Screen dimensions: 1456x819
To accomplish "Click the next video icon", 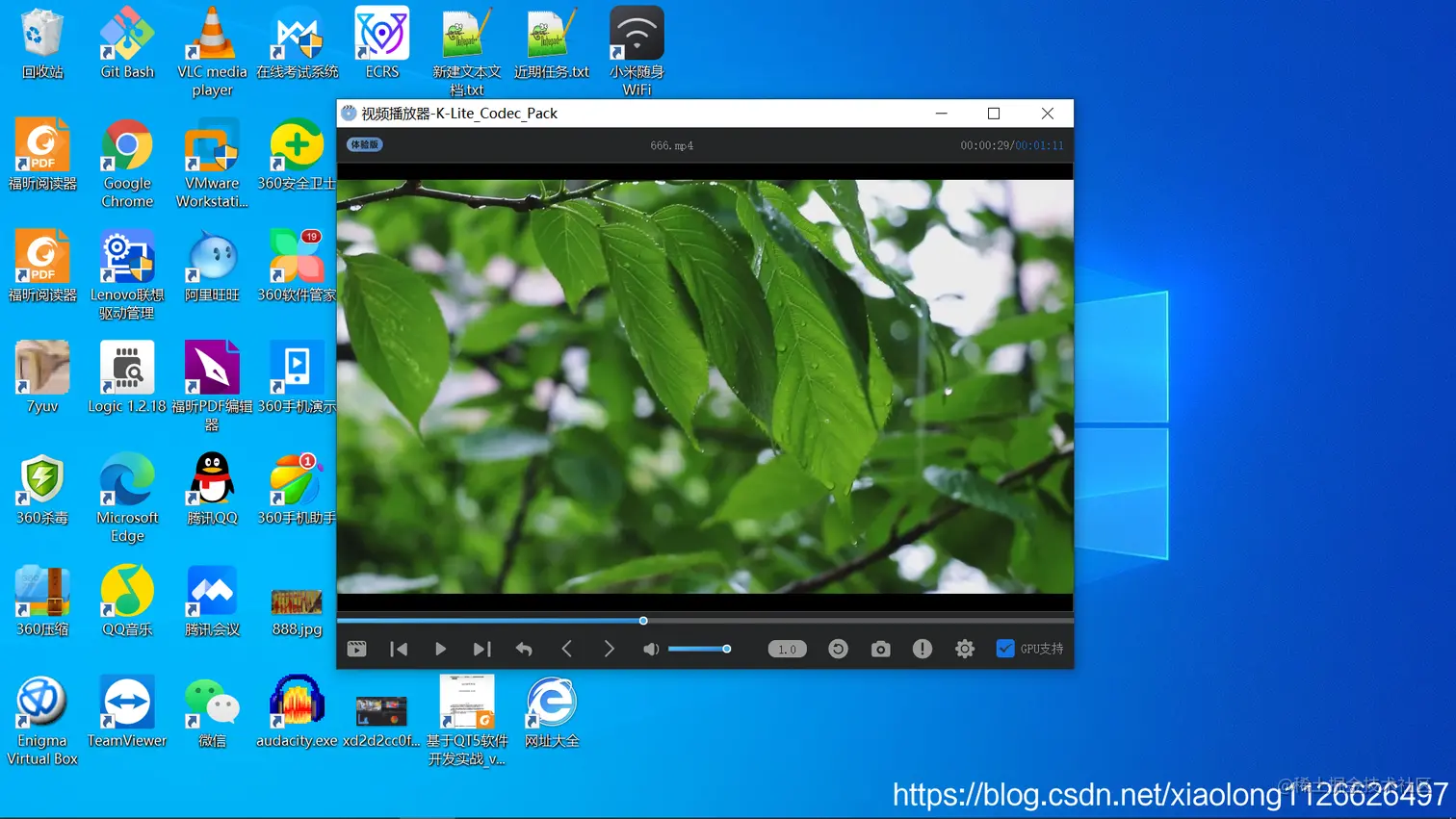I will 481,649.
